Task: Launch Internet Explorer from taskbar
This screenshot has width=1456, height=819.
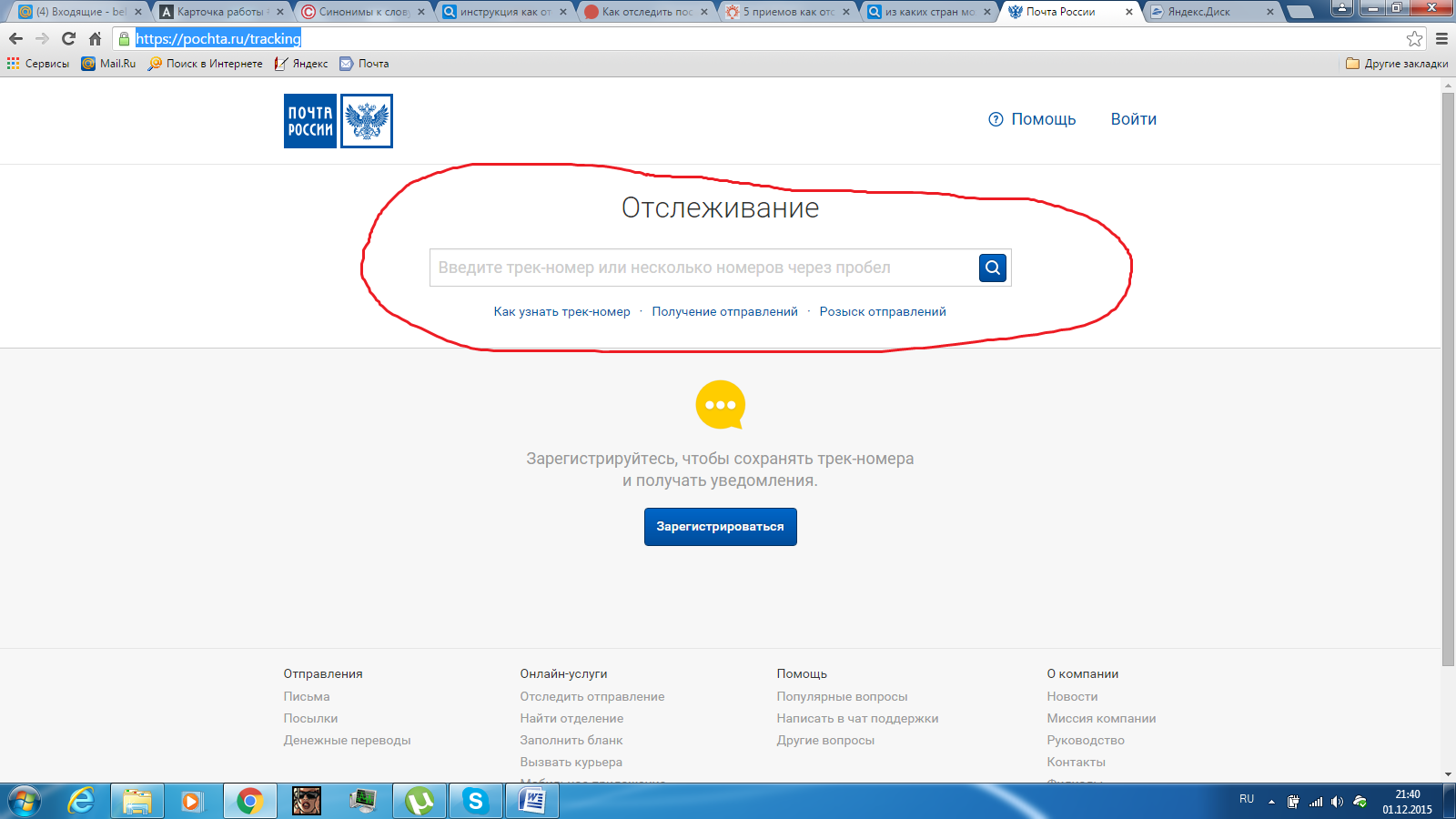Action: [82, 801]
